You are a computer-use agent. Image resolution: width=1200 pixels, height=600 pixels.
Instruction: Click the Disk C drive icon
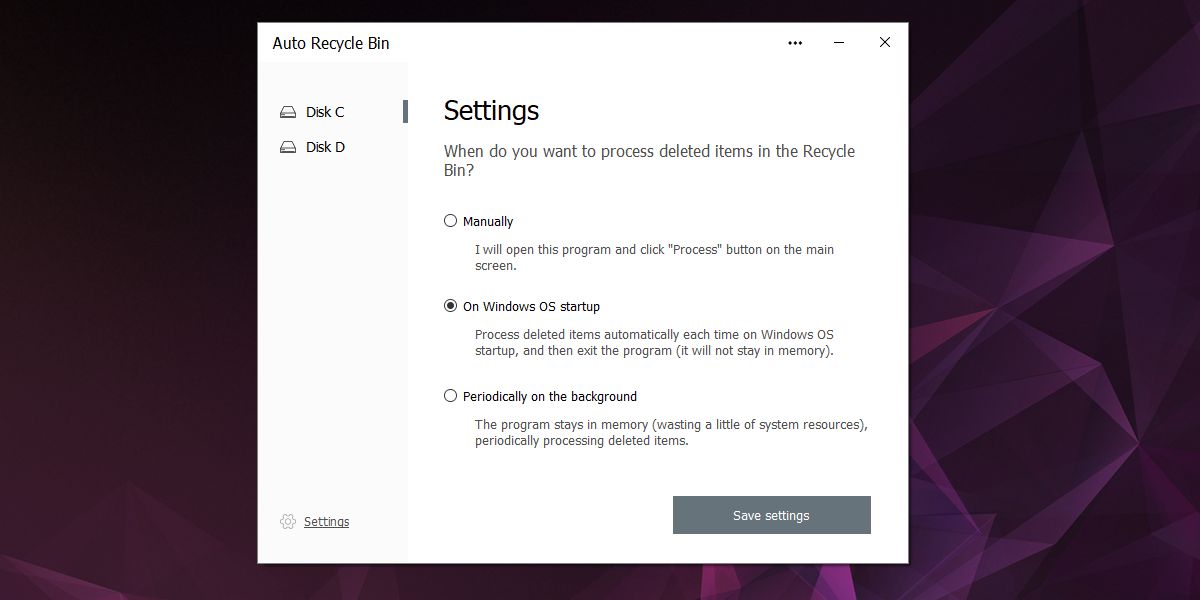point(288,112)
